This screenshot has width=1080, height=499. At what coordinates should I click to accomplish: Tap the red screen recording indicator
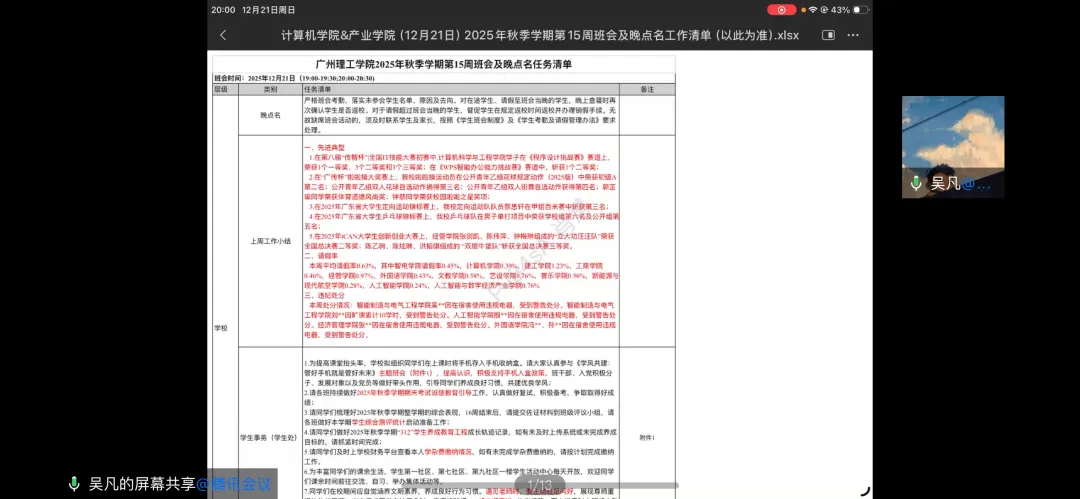click(781, 9)
